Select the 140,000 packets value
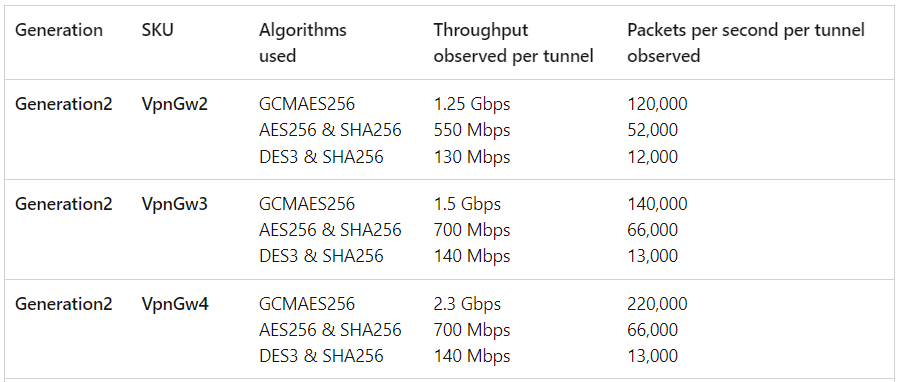Image resolution: width=899 pixels, height=382 pixels. tap(657, 204)
